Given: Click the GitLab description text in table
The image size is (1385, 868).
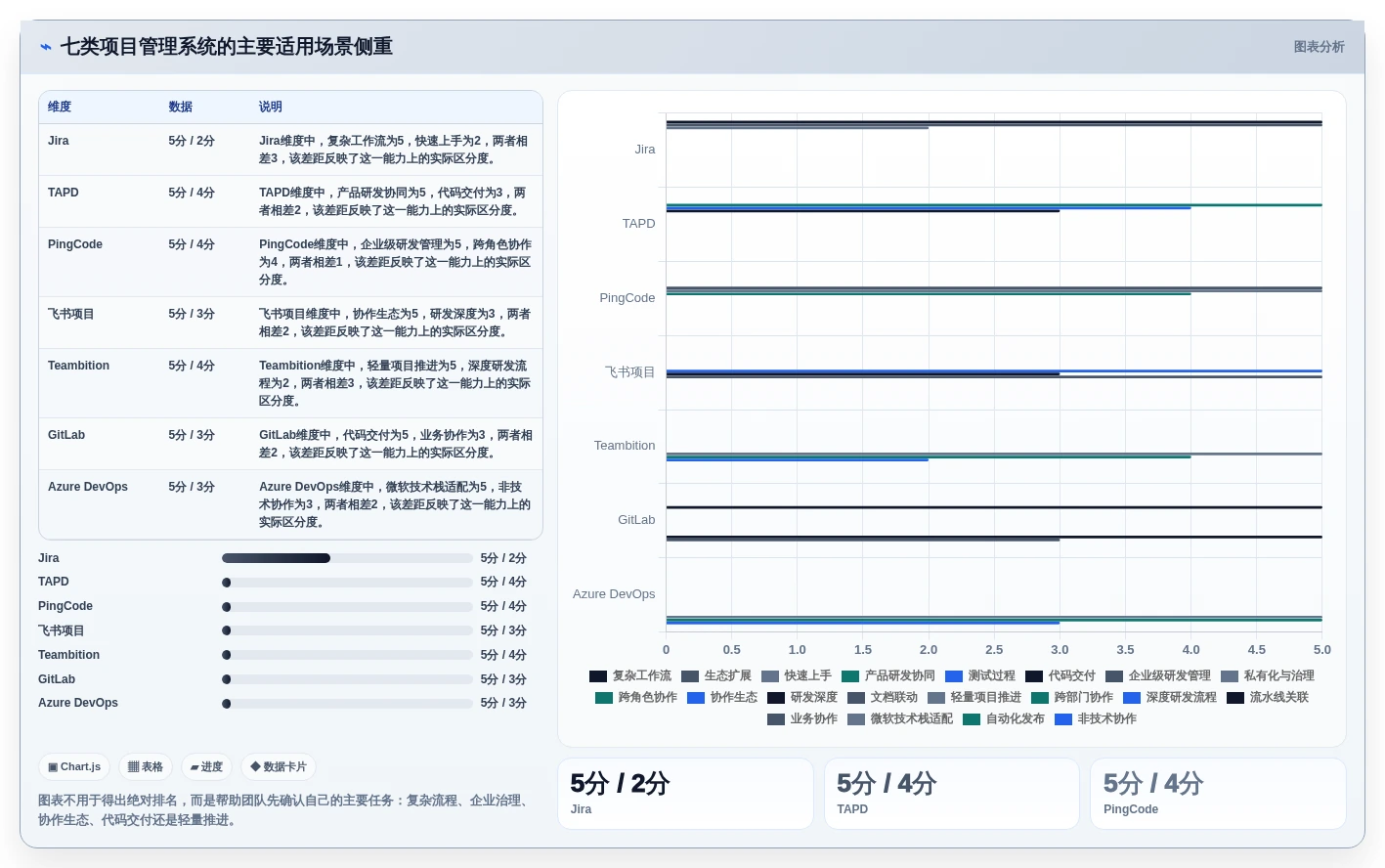Looking at the screenshot, I should tap(396, 444).
